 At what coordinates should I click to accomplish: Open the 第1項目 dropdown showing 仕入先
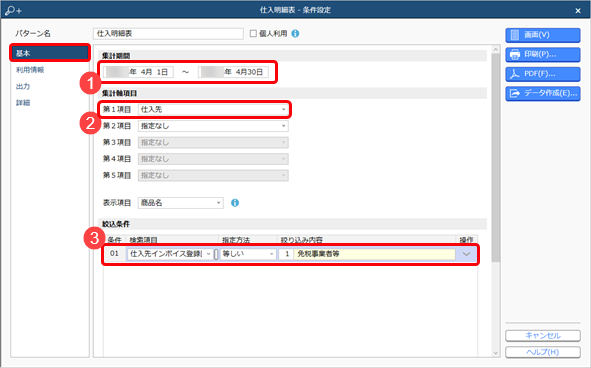coord(213,109)
